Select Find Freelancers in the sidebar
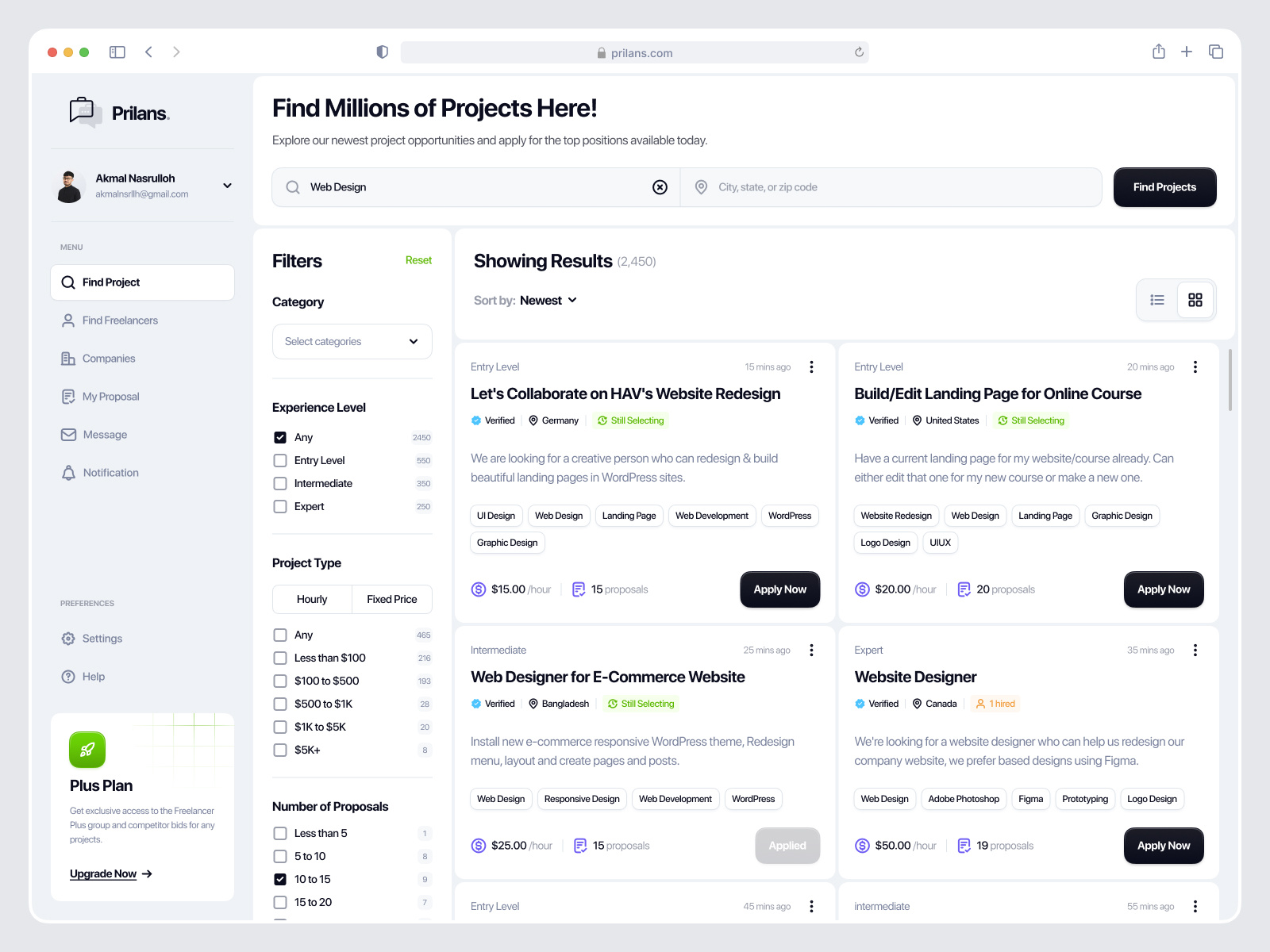1270x952 pixels. 119,320
